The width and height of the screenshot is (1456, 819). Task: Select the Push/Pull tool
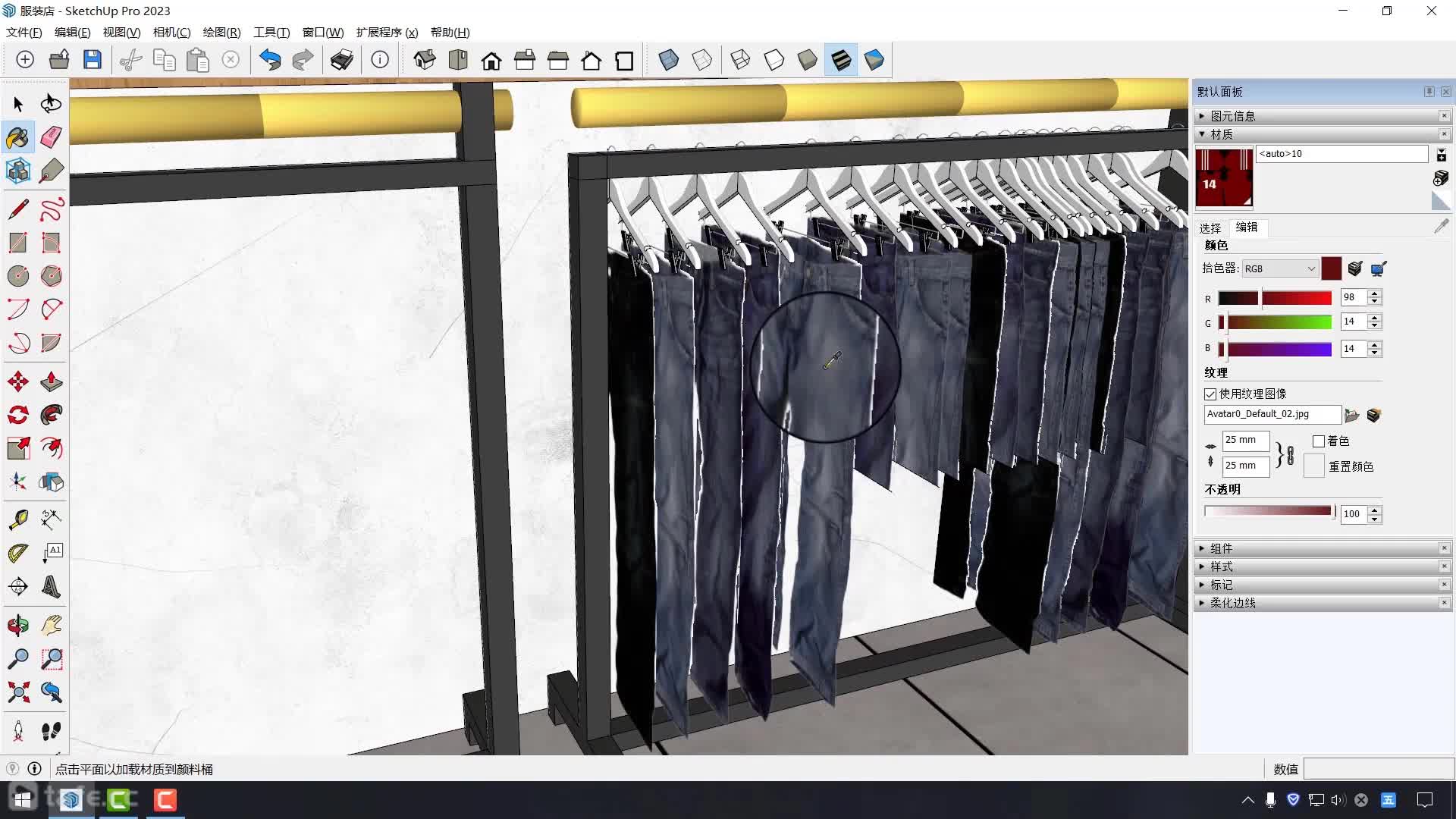51,381
